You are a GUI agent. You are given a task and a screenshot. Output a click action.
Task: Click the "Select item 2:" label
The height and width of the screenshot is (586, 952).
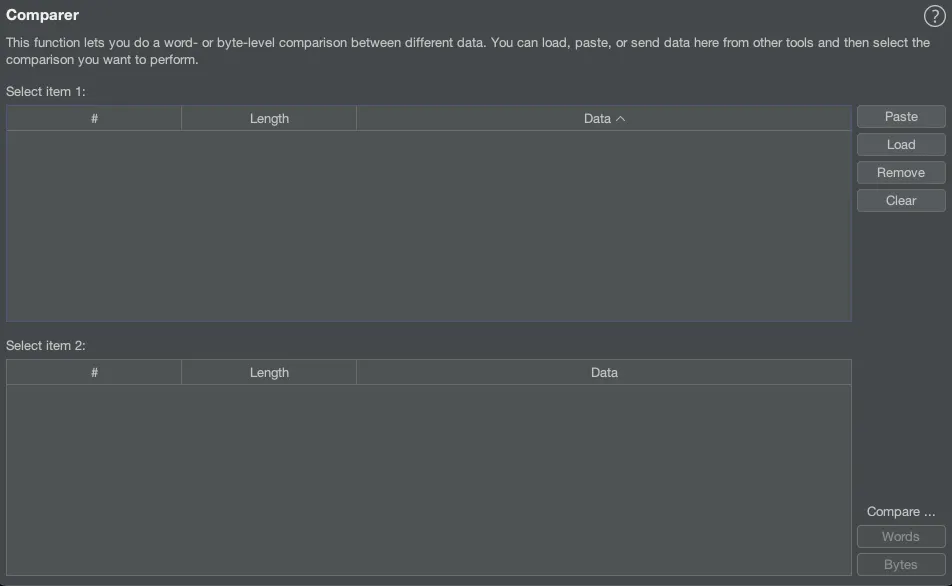click(46, 346)
